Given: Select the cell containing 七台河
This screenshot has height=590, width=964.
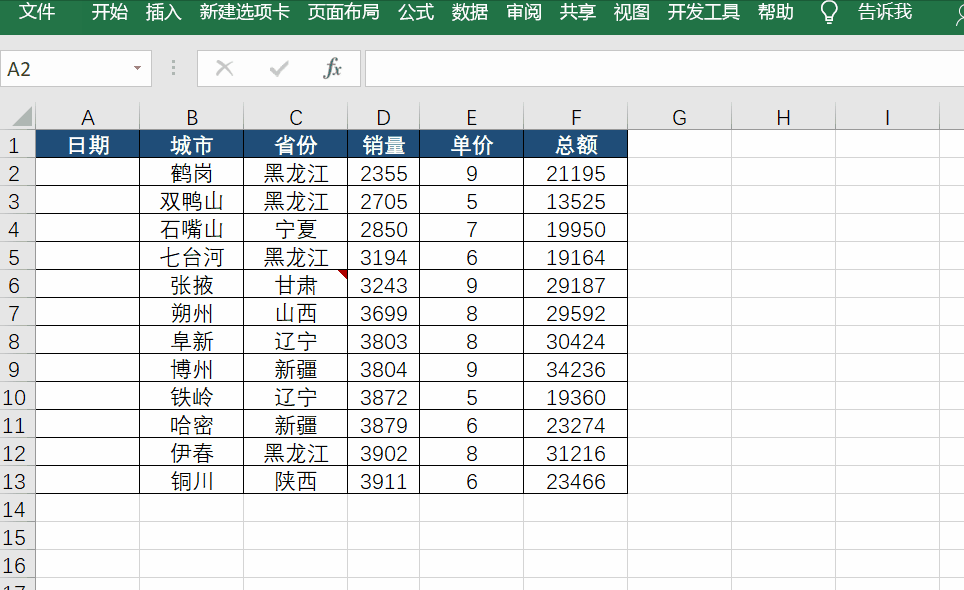Looking at the screenshot, I should 192,258.
